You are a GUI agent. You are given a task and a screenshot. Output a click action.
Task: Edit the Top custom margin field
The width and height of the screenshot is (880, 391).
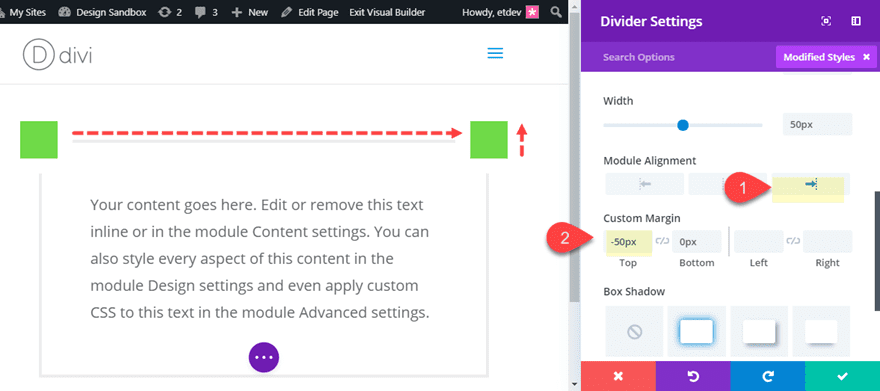point(628,241)
